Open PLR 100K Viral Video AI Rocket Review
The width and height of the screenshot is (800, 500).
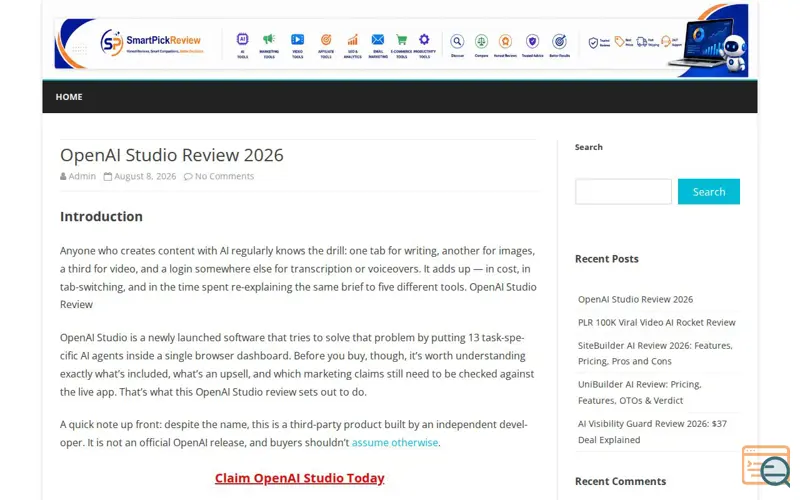[657, 322]
